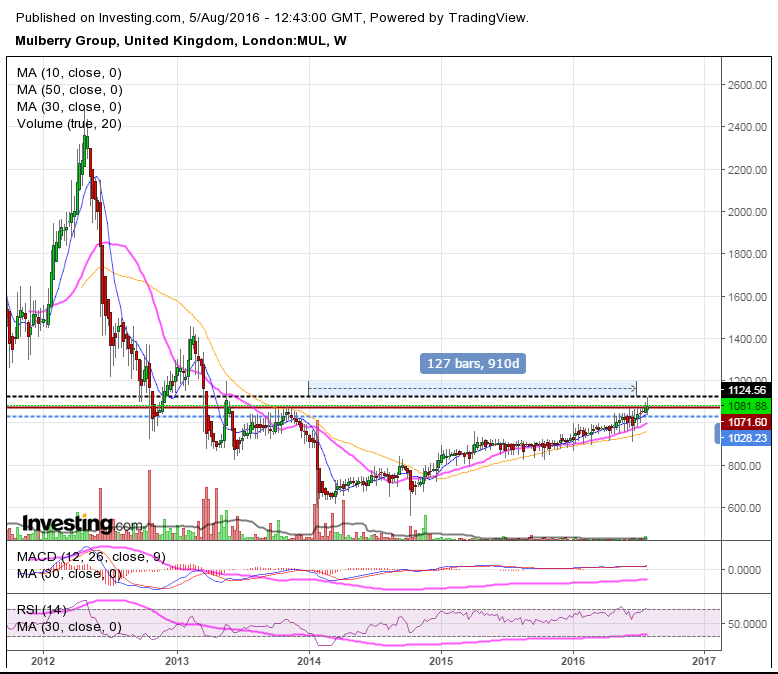Image resolution: width=778 pixels, height=674 pixels.
Task: Click the 2200.00 price axis label
Action: 747,170
